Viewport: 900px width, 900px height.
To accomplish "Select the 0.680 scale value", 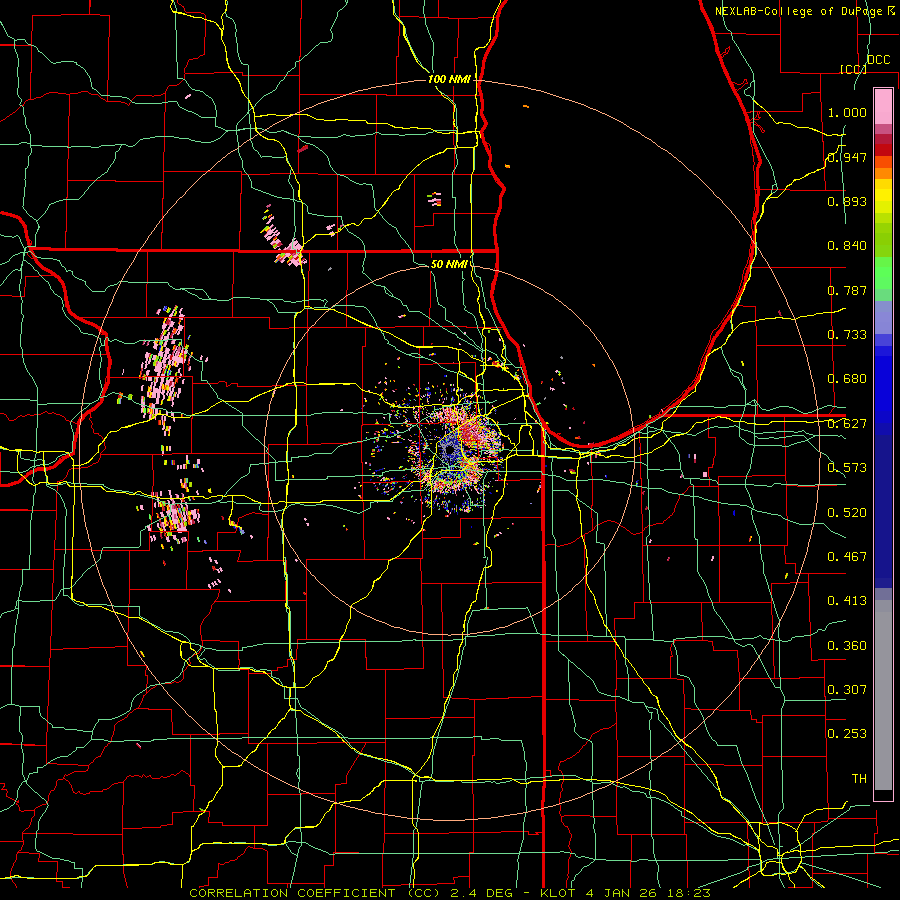I will pos(847,379).
